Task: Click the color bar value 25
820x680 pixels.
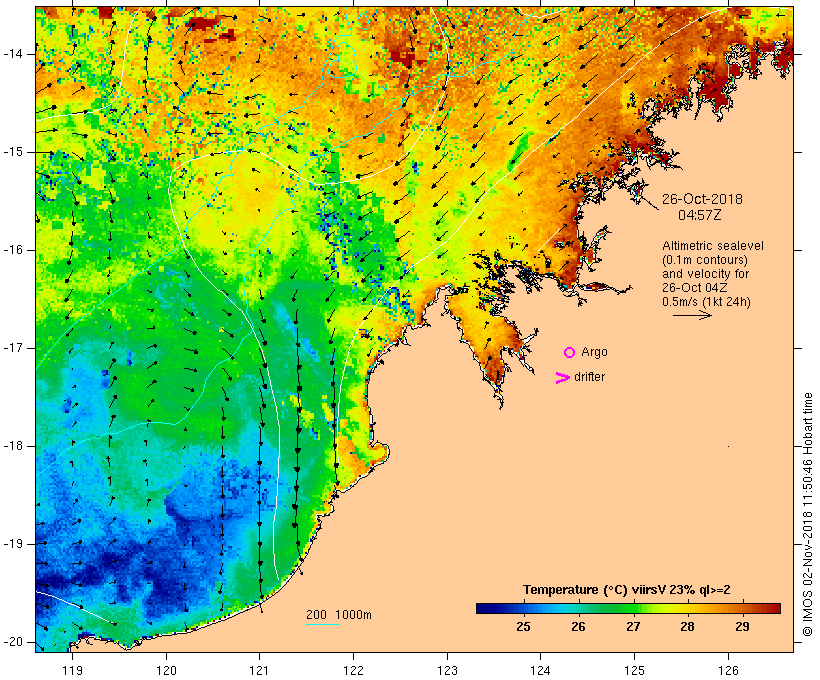Action: pyautogui.click(x=523, y=627)
